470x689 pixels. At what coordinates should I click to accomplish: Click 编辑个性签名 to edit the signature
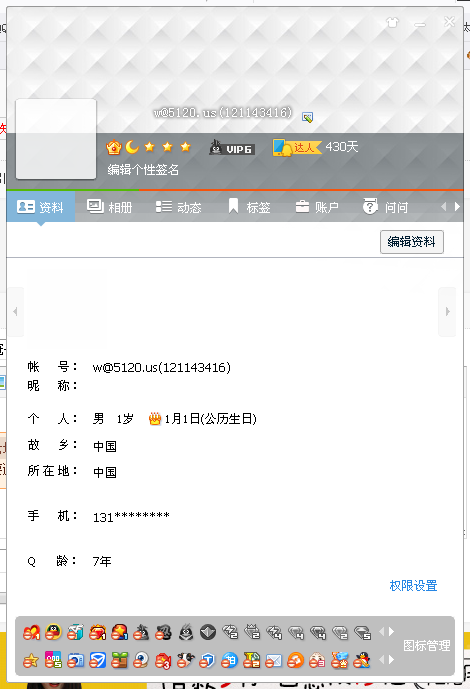pos(143,170)
